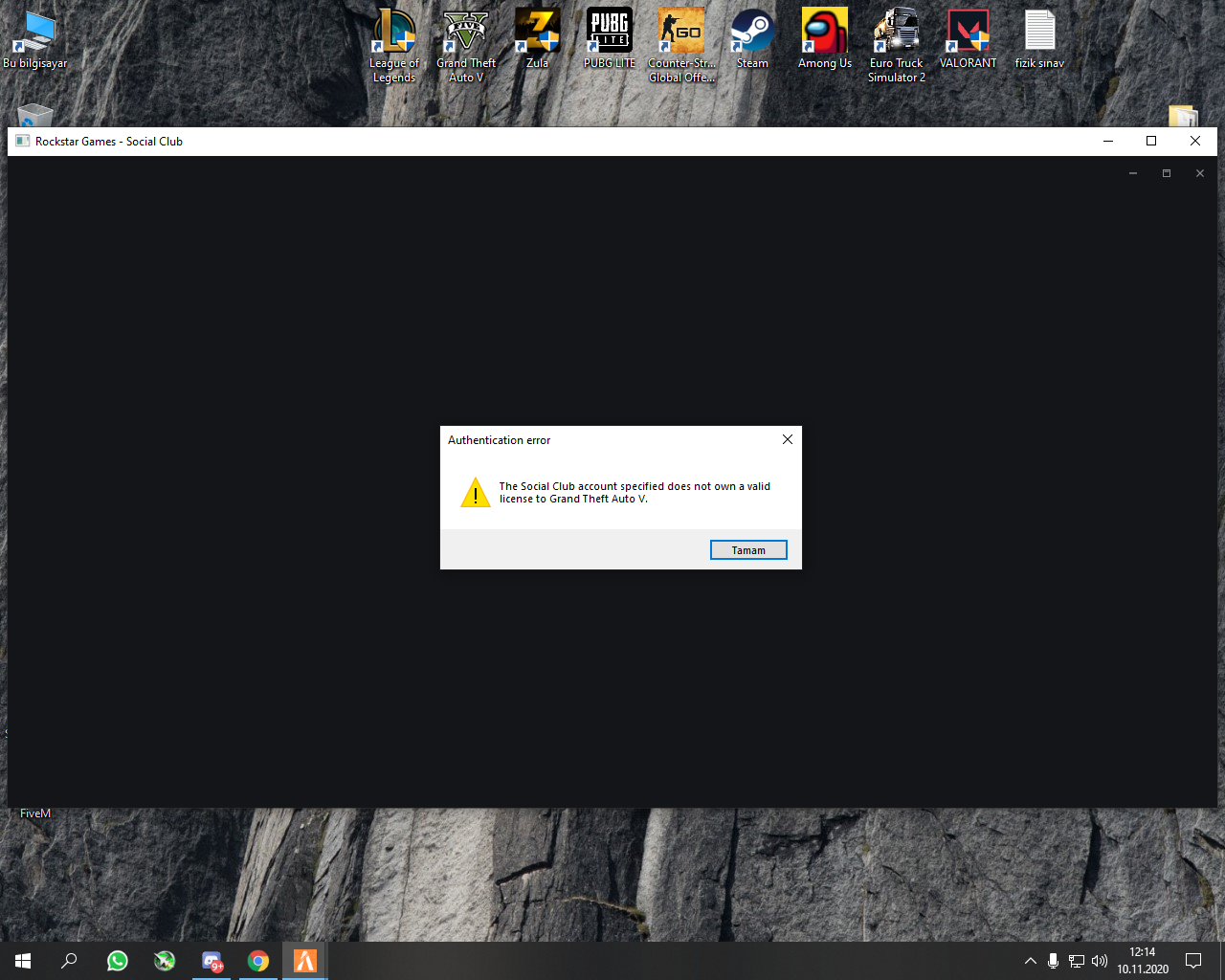Viewport: 1225px width, 980px height.
Task: Select the Zula desktop shortcut
Action: coord(538,38)
